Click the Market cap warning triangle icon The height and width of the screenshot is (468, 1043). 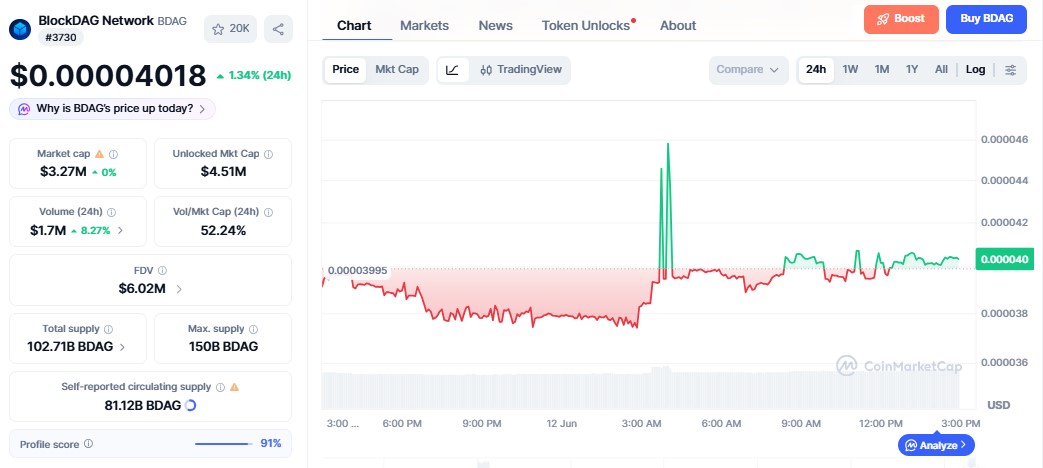click(99, 154)
